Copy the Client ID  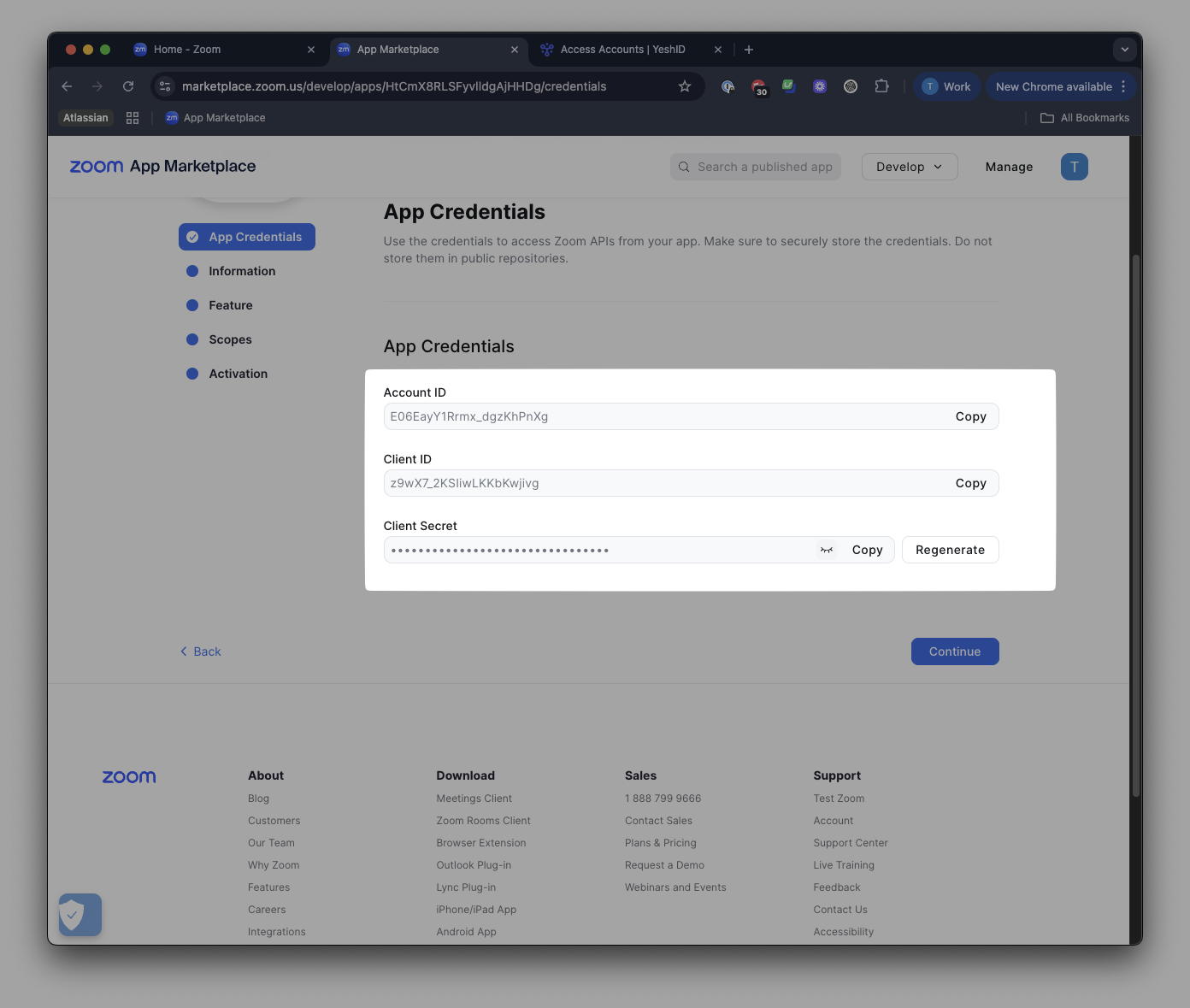coord(970,483)
